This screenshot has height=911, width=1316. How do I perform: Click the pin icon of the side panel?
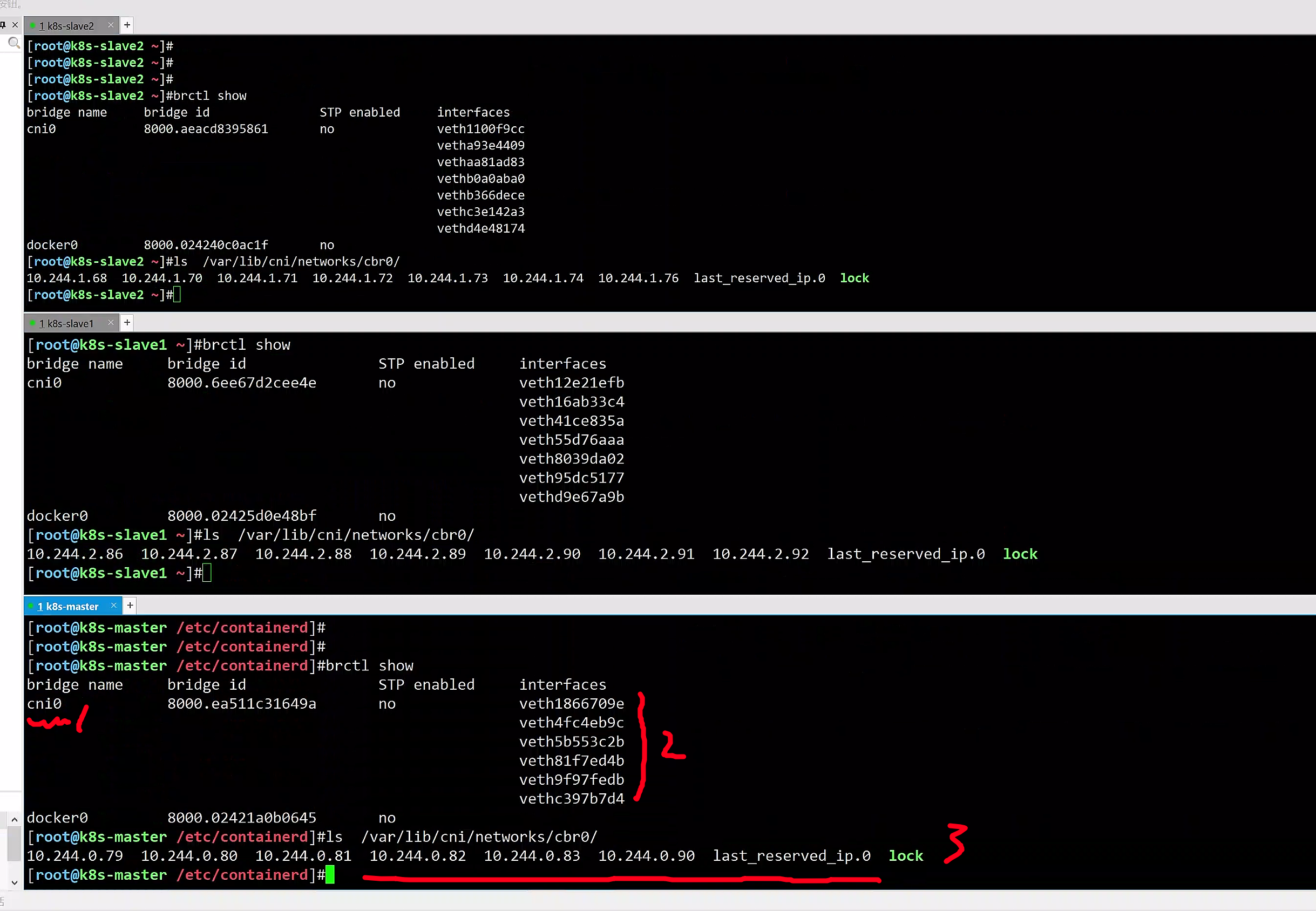[3, 24]
